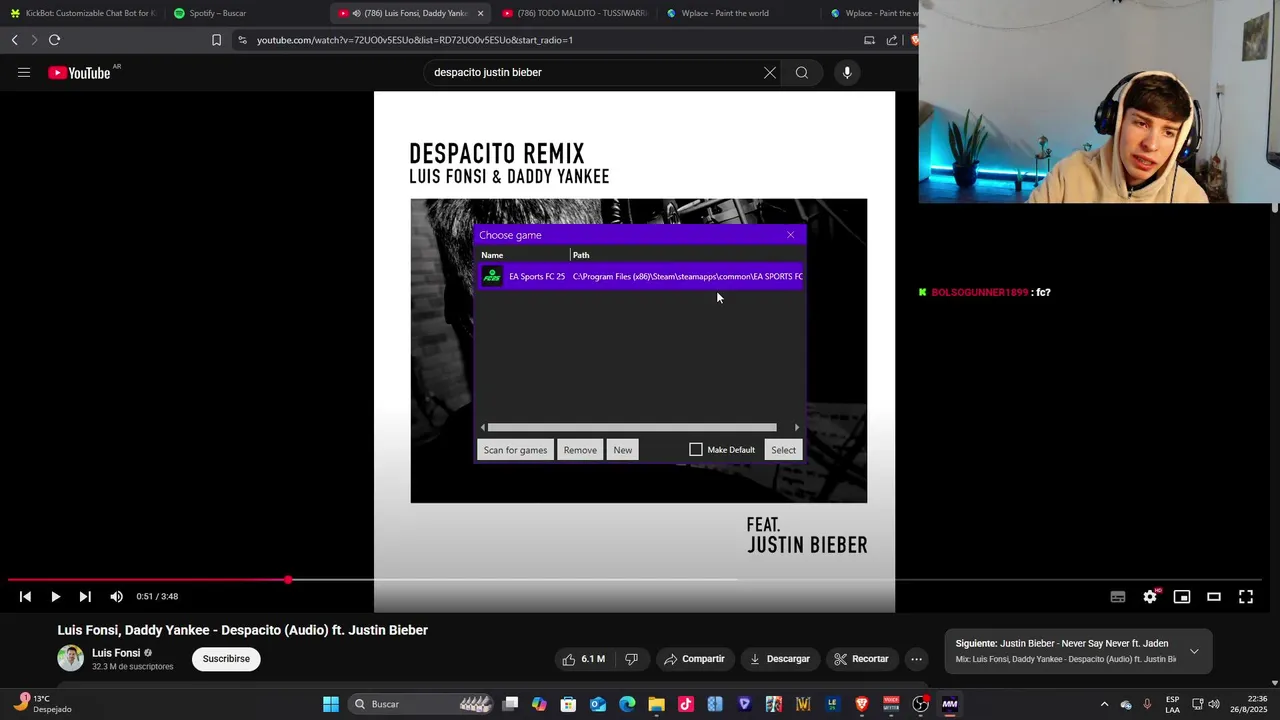Open the player settings gear
Viewport: 1280px width, 720px height.
click(1150, 596)
